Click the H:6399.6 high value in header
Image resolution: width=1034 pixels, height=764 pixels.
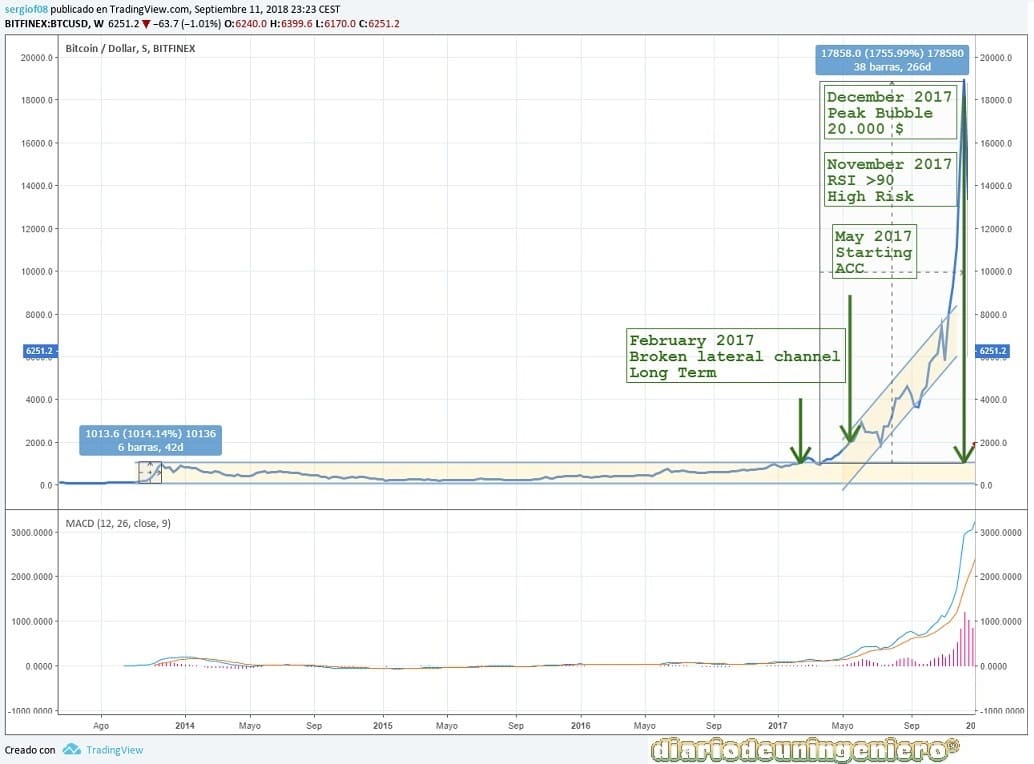[291, 24]
